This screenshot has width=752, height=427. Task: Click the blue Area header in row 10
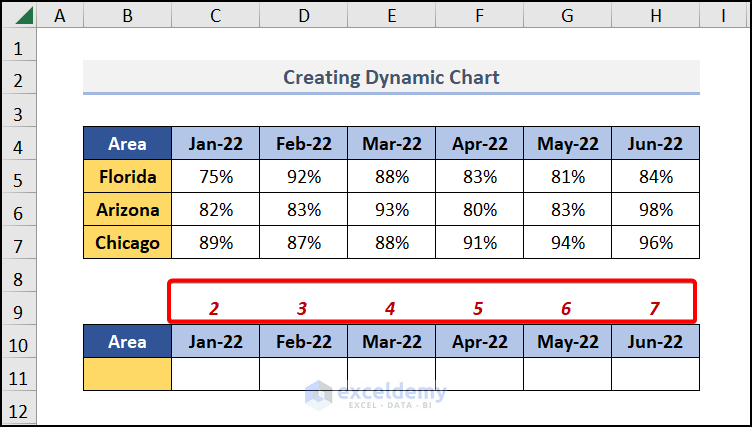(127, 342)
